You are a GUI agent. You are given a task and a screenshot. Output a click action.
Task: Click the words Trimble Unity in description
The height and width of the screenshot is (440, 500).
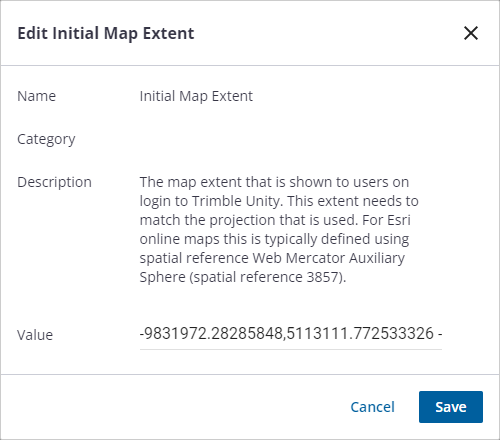(x=238, y=201)
